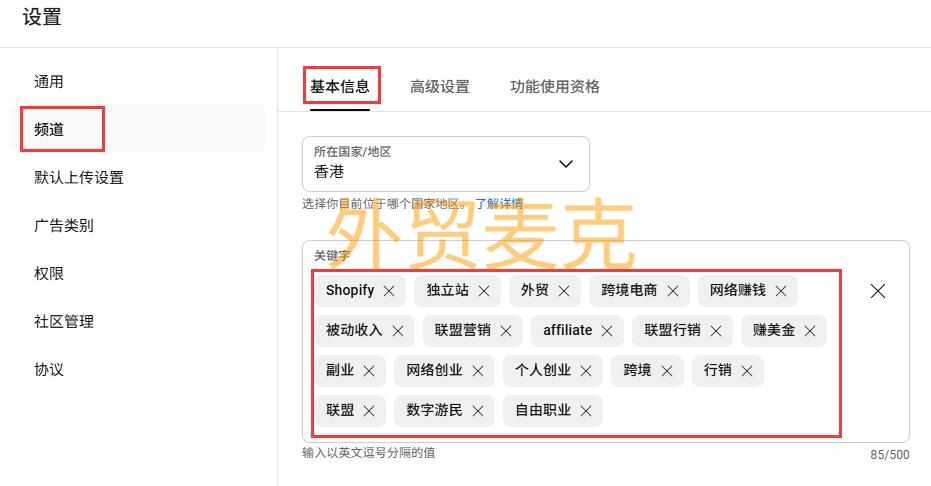Open 社区管理 settings section
The width and height of the screenshot is (931, 486).
64,322
